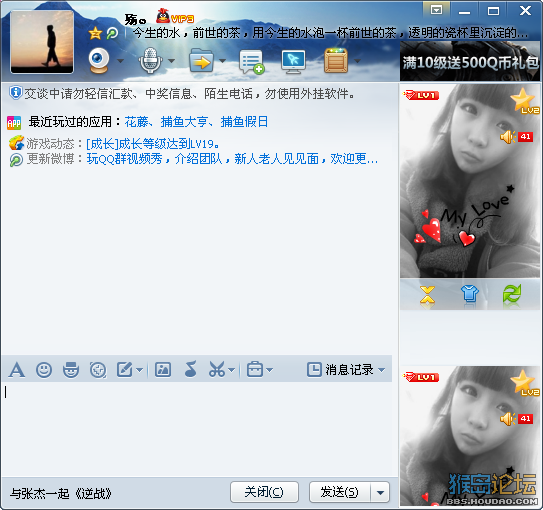Capture a screenshot with scissors icon
This screenshot has height=510, width=543.
(217, 369)
